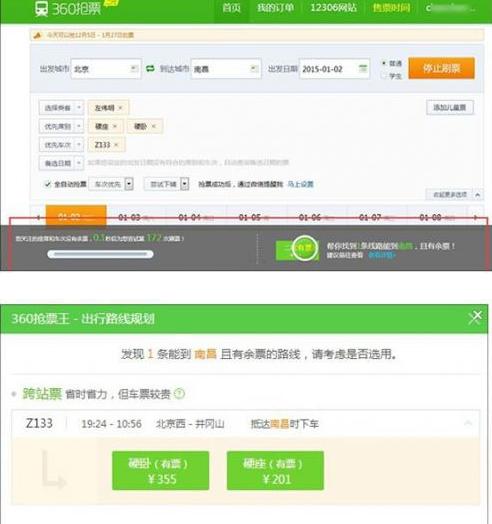The width and height of the screenshot is (492, 524).
Task: Swap departure and arrival cities icon
Action: tap(150, 69)
